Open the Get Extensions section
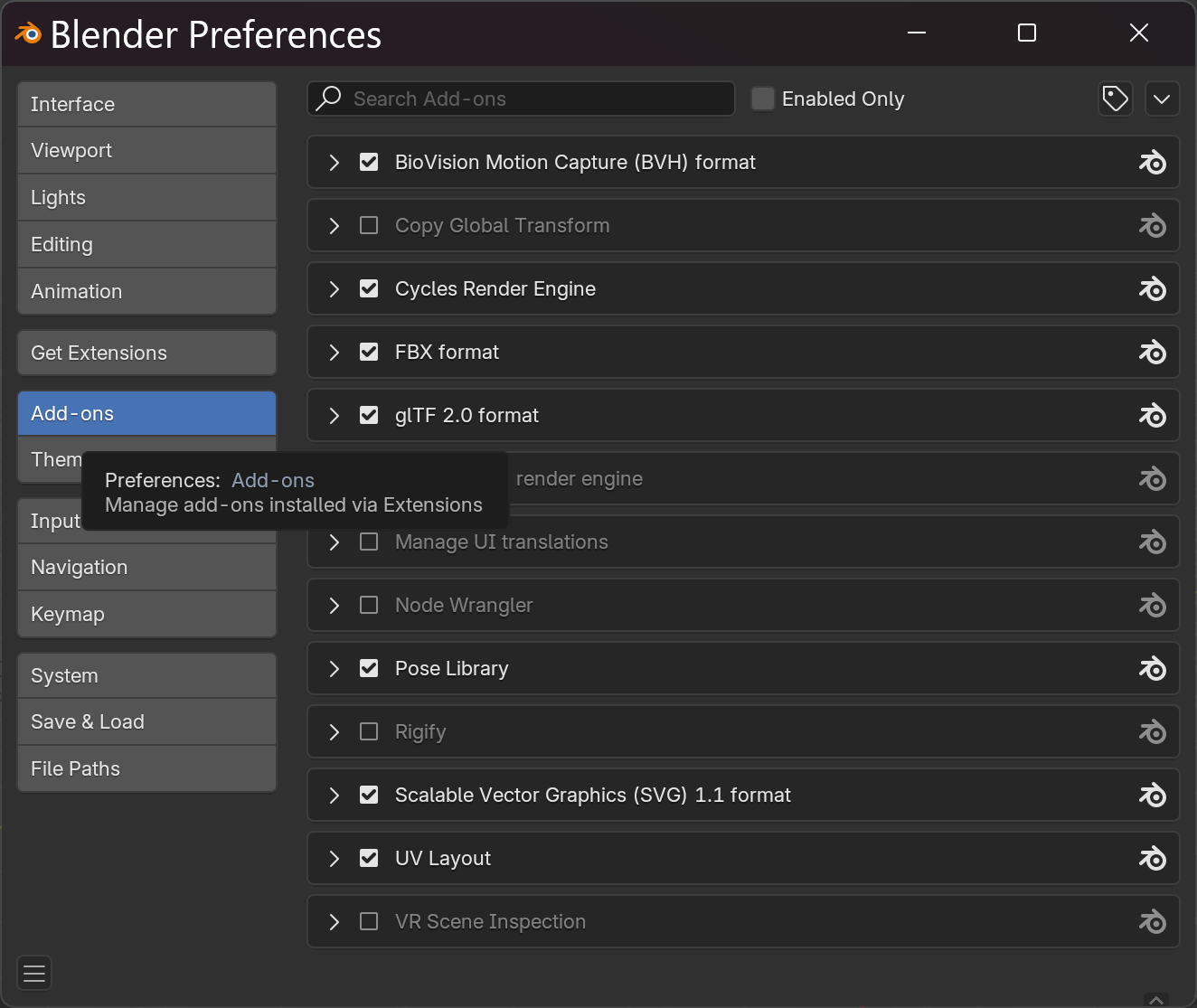Screen dimensions: 1197x1008 point(146,353)
